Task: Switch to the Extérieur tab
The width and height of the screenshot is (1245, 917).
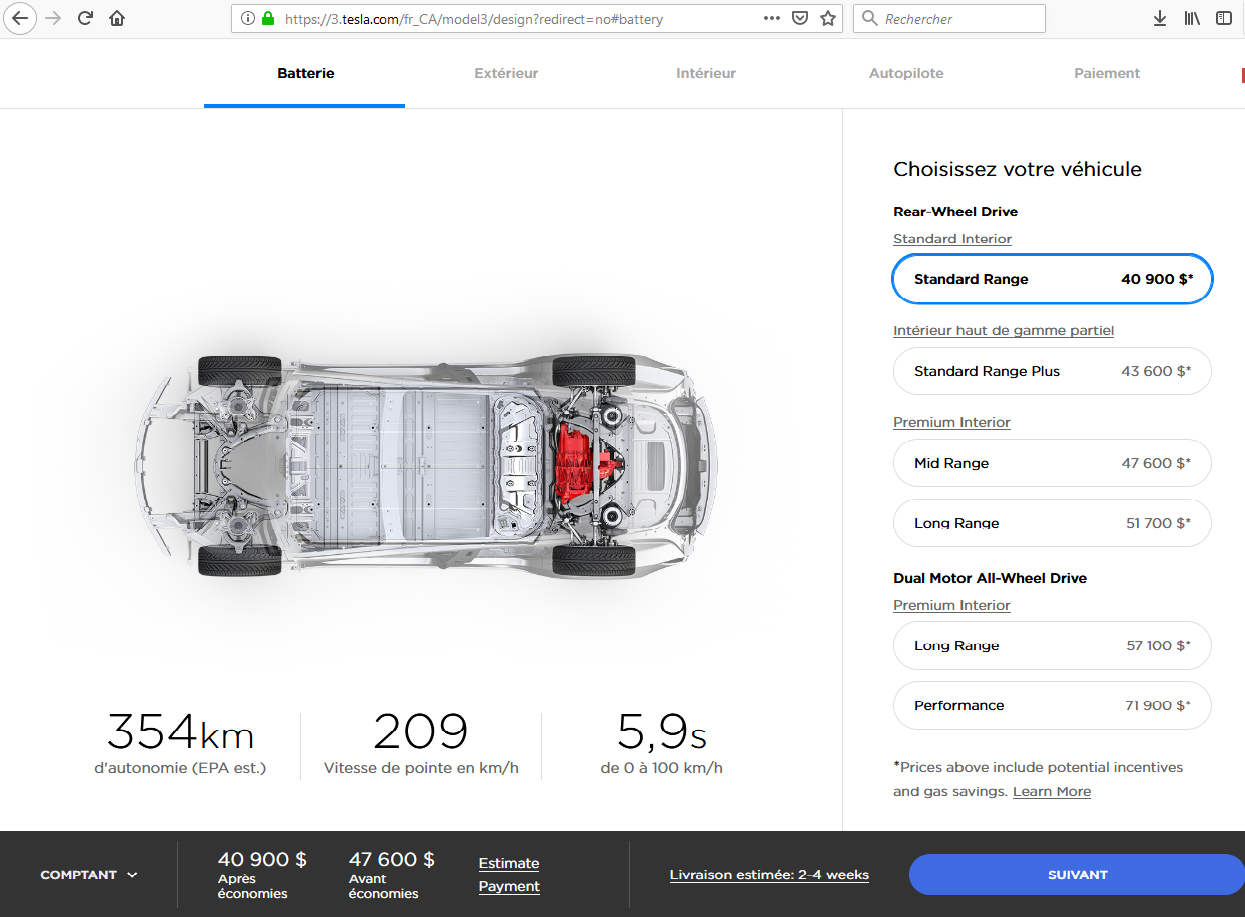Action: pyautogui.click(x=506, y=73)
